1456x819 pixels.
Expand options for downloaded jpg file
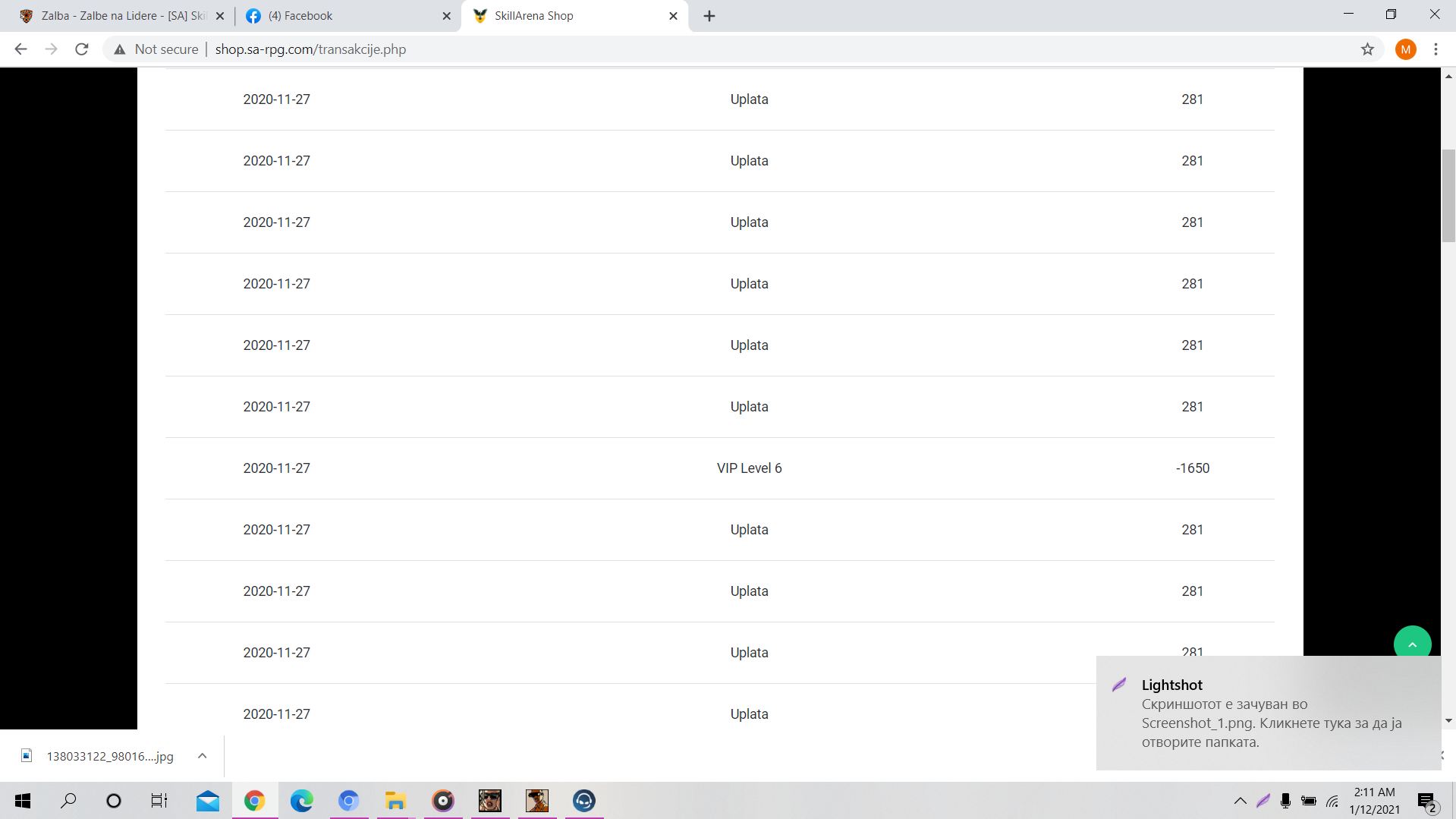(202, 756)
